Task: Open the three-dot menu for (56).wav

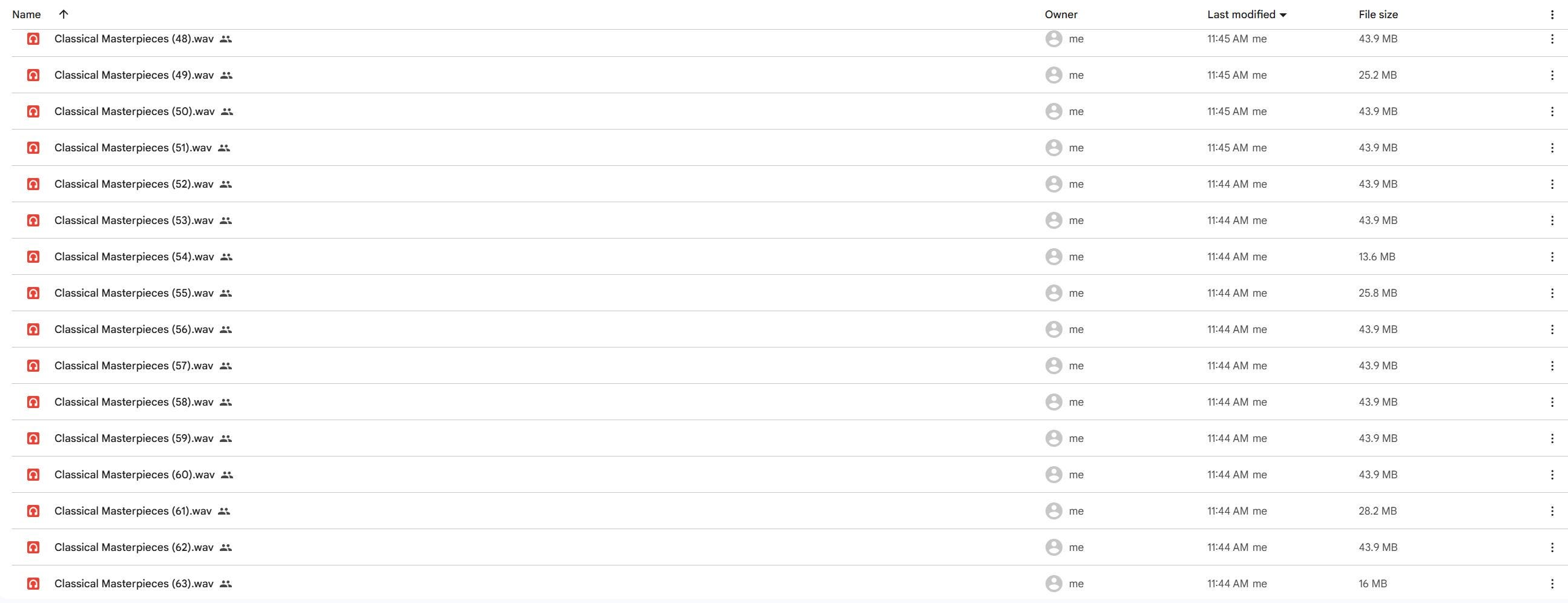Action: 1552,329
